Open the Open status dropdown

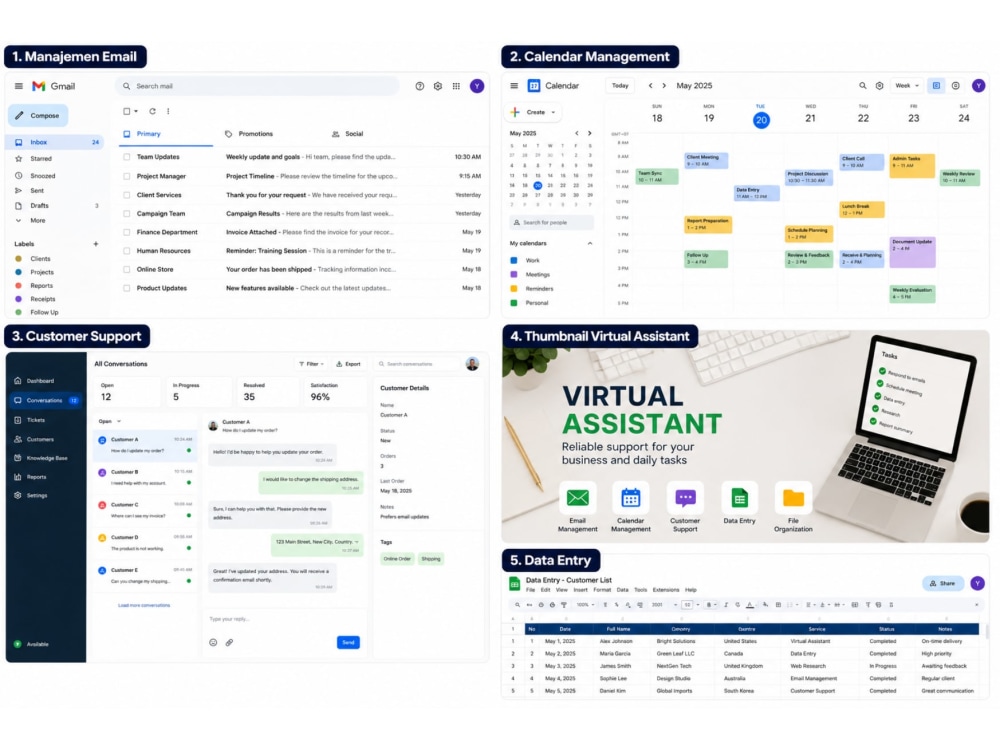(110, 422)
